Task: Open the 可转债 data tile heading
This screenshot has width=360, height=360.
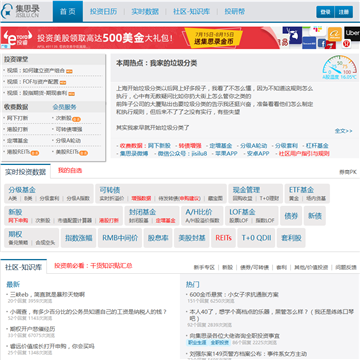Action: tap(110, 190)
